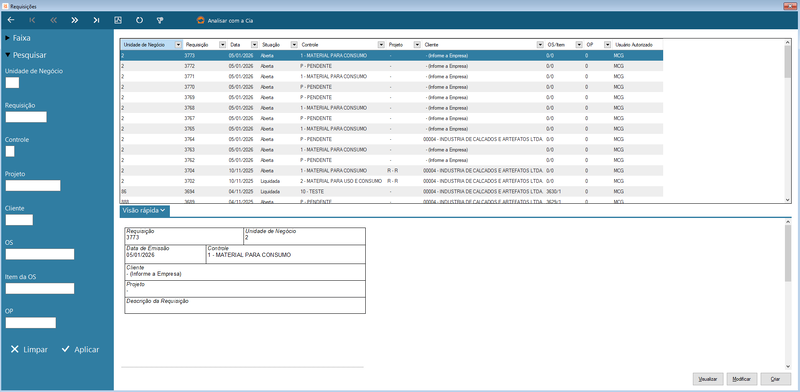The width and height of the screenshot is (800, 392).
Task: Click the Visualizar button
Action: tap(708, 379)
